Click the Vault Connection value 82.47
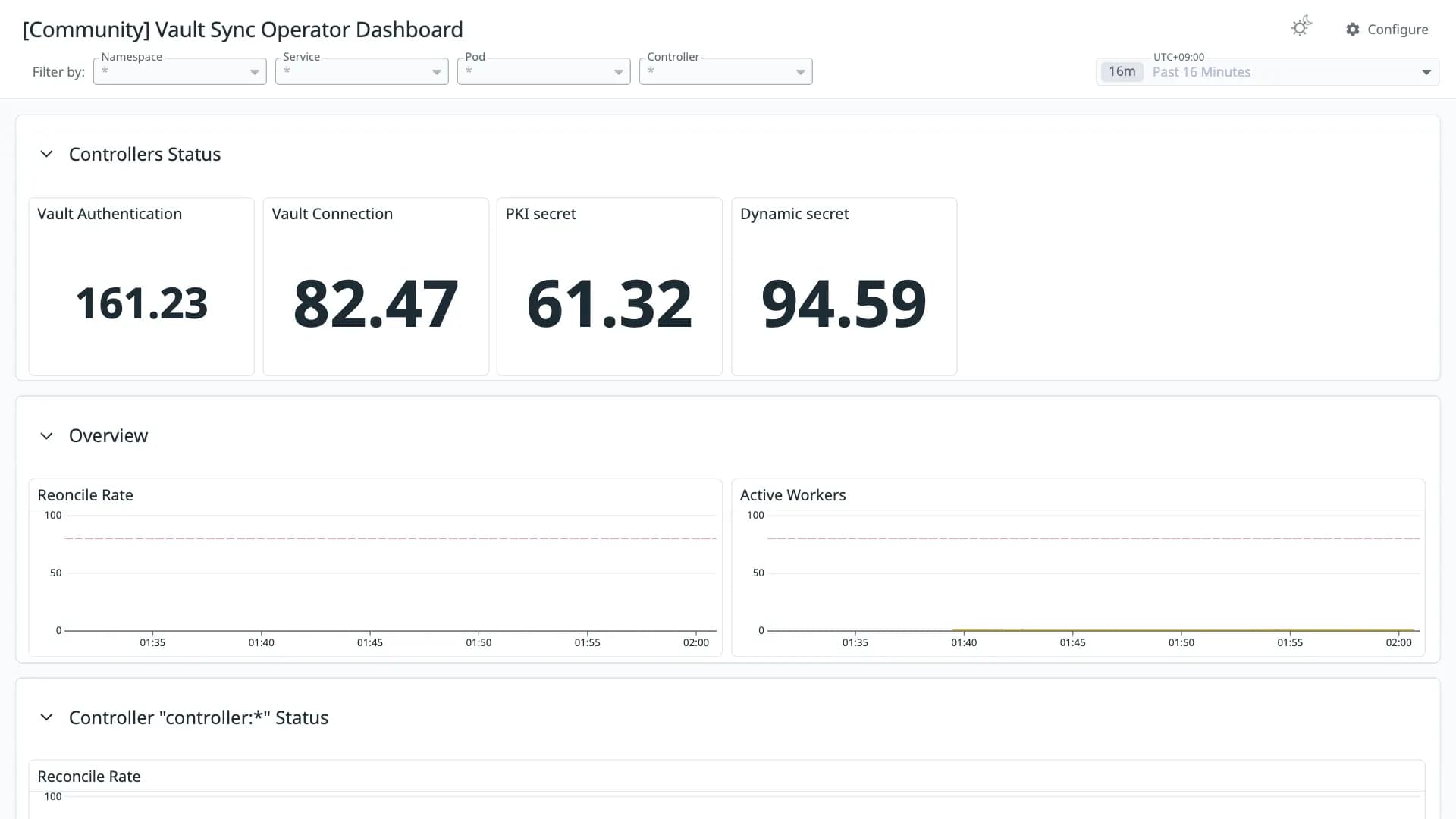This screenshot has height=819, width=1456. click(375, 303)
